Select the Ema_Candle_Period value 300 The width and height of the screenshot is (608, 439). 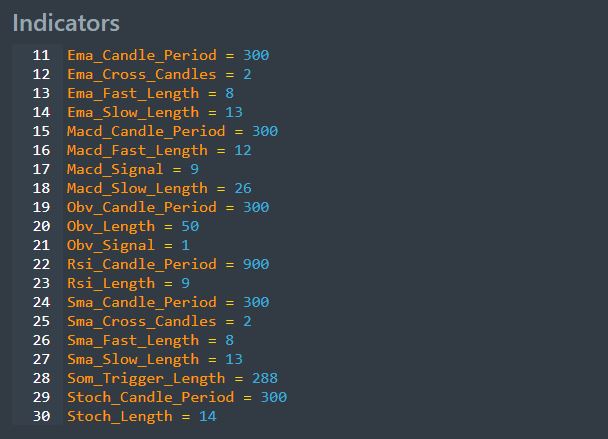tap(256, 55)
